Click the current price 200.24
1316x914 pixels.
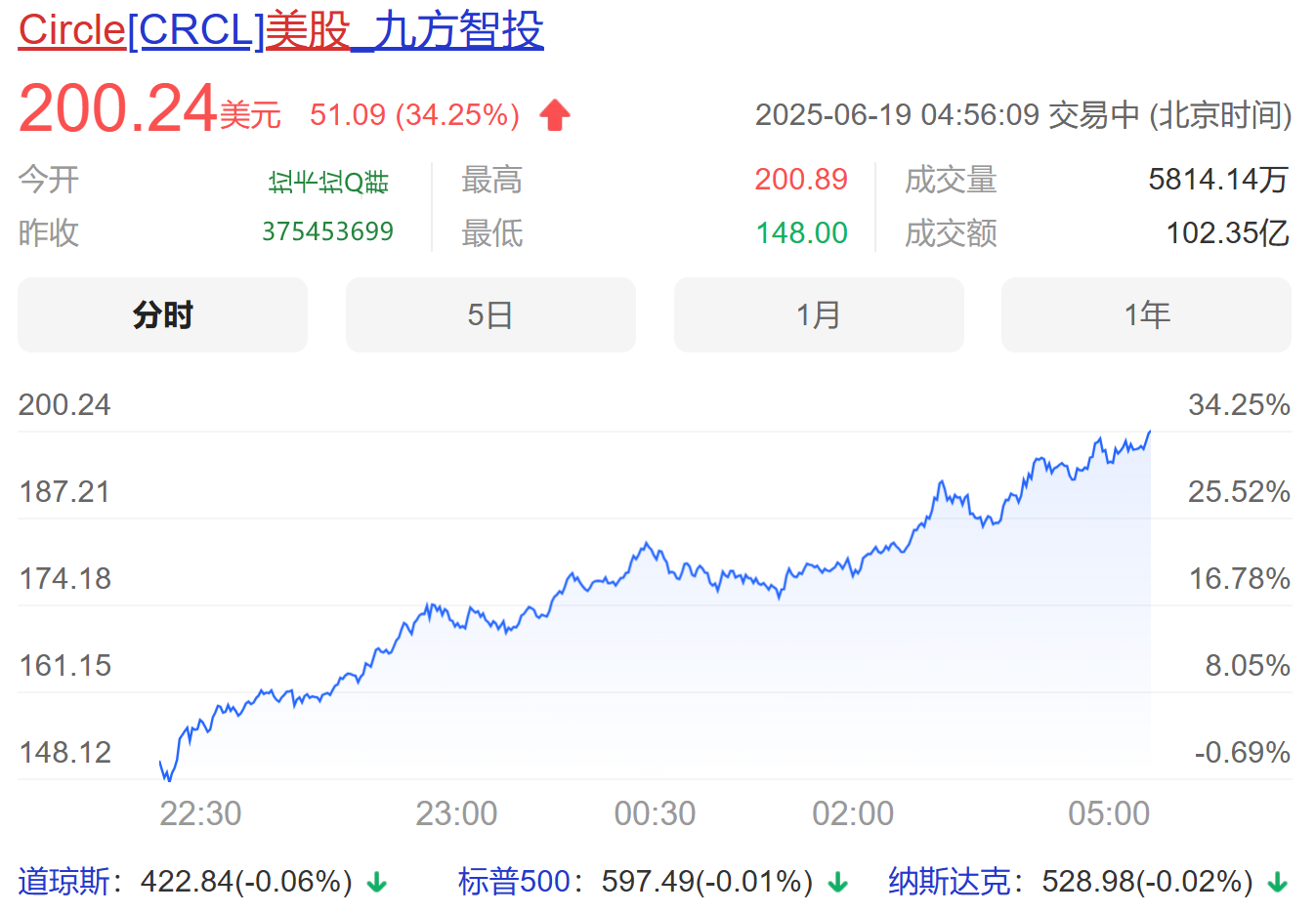[x=117, y=107]
